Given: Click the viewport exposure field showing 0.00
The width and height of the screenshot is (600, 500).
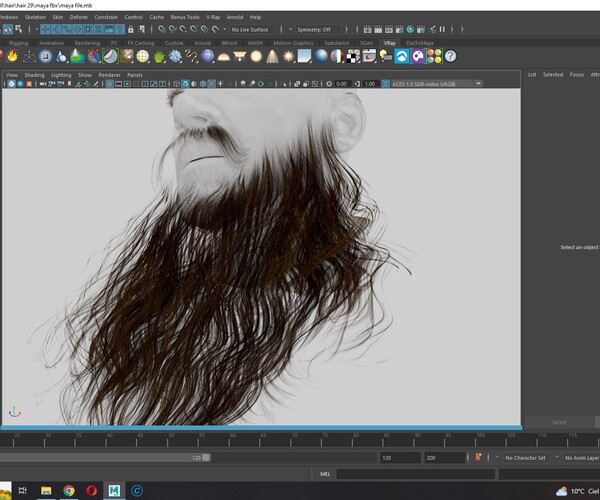Looking at the screenshot, I should point(342,84).
